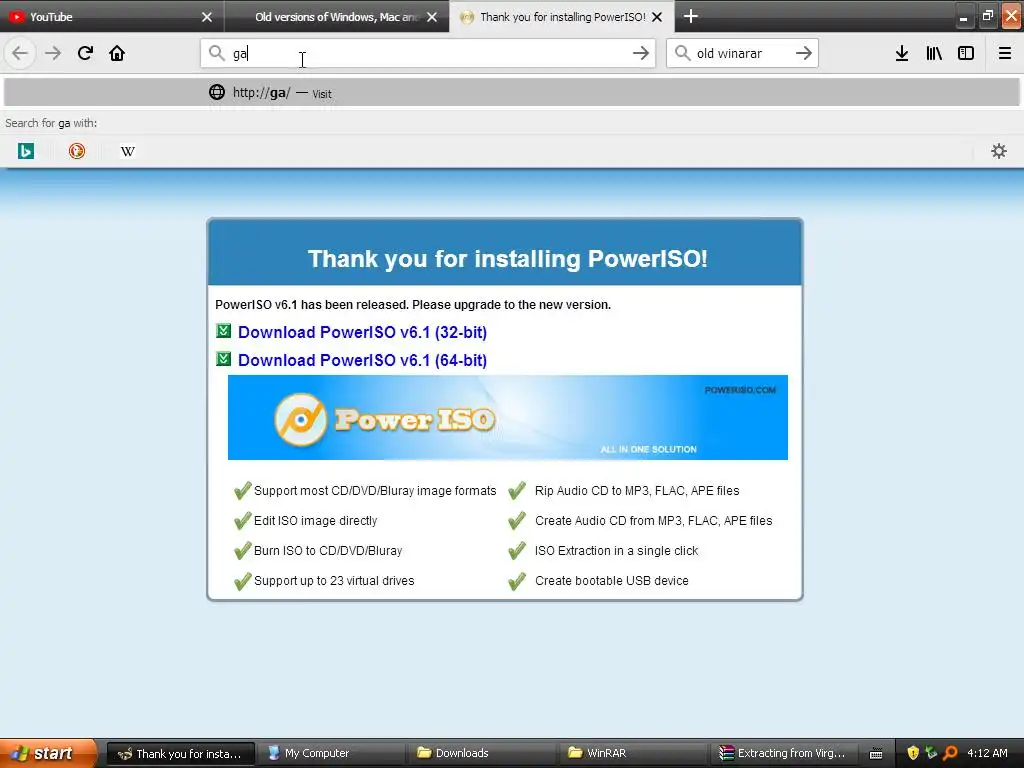Click green download icon beside 64-bit link
Screen dimensions: 1024x768
coord(223,359)
